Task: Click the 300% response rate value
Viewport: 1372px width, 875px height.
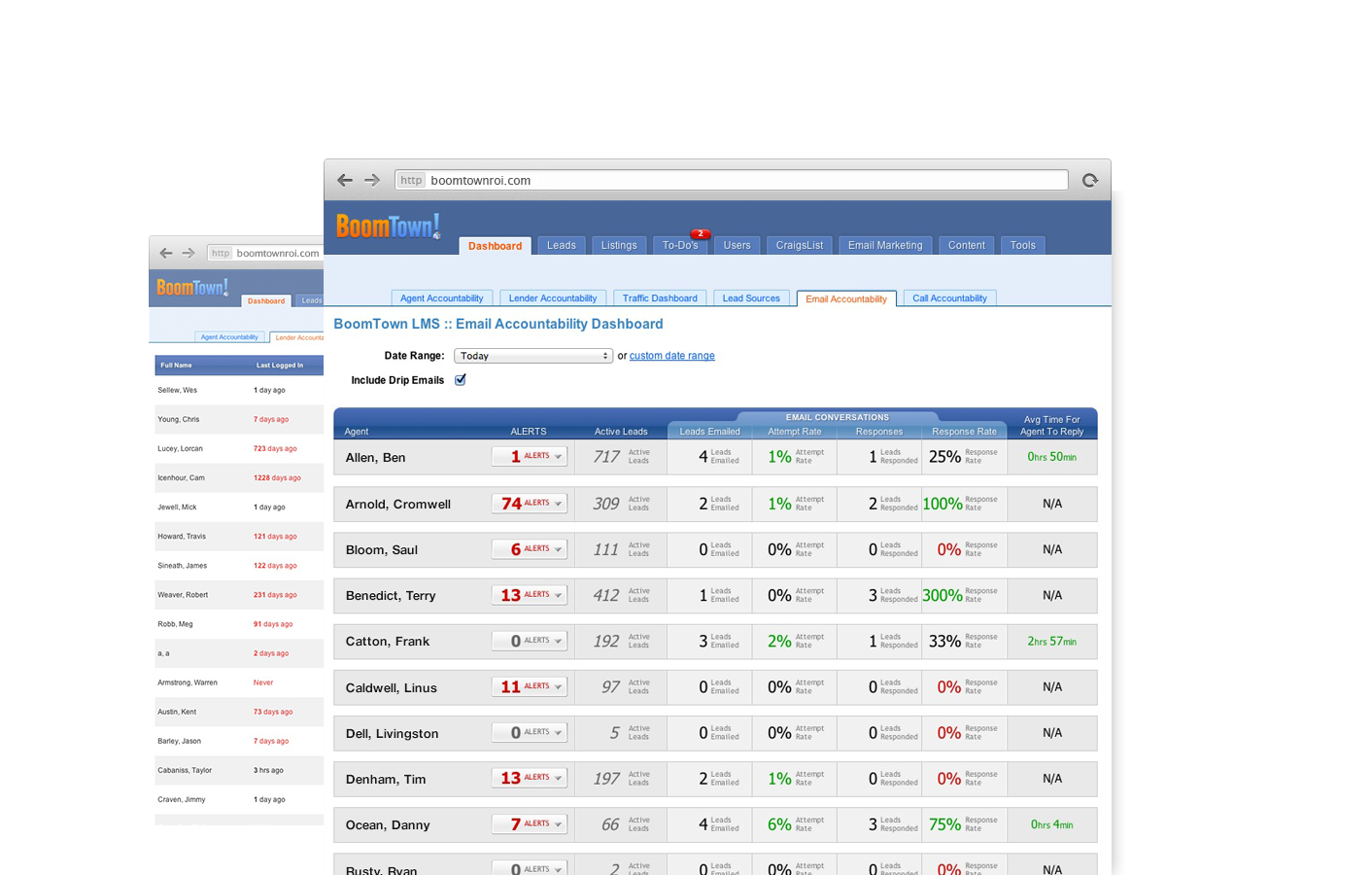Action: 943,595
